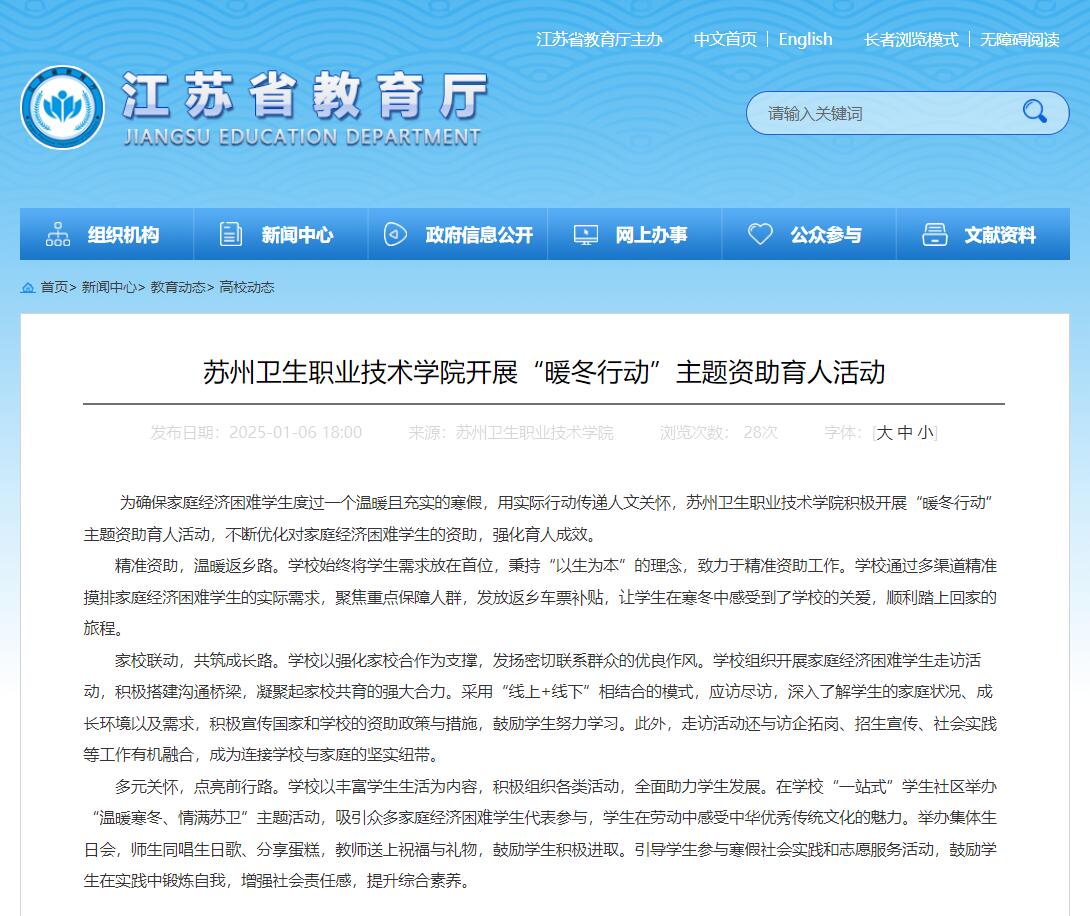Click the 江苏省教育厅主办 link
The width and height of the screenshot is (1090, 916).
coord(599,40)
